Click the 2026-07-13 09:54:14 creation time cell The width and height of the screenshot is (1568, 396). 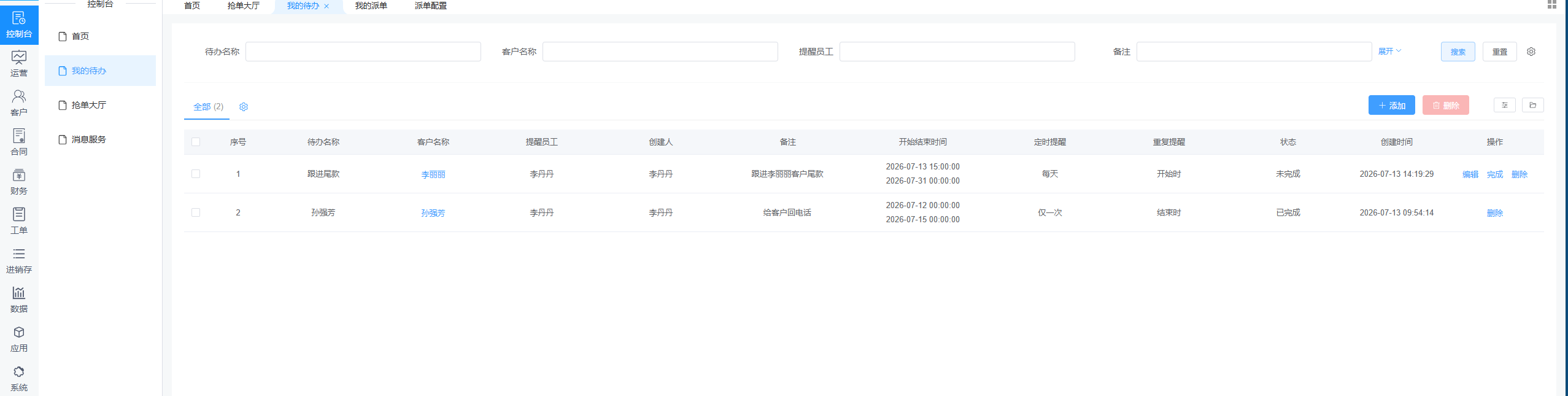[x=1397, y=212]
